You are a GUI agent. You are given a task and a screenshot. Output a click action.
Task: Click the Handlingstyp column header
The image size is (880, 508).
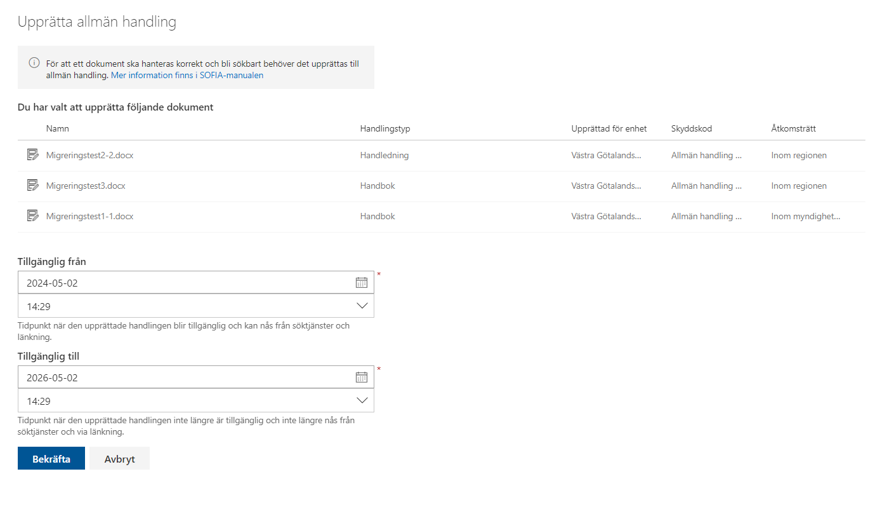point(385,129)
